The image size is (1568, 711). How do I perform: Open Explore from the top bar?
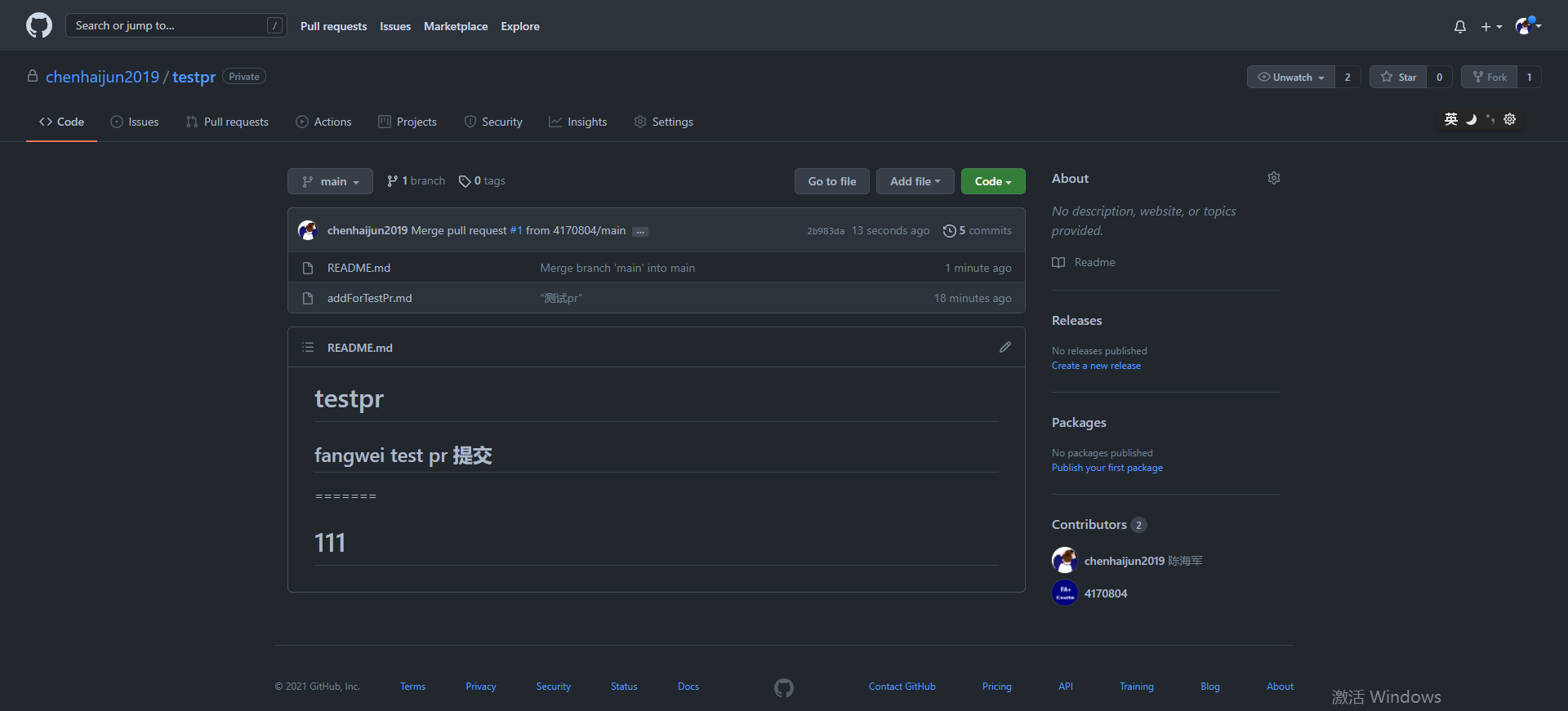click(x=520, y=26)
